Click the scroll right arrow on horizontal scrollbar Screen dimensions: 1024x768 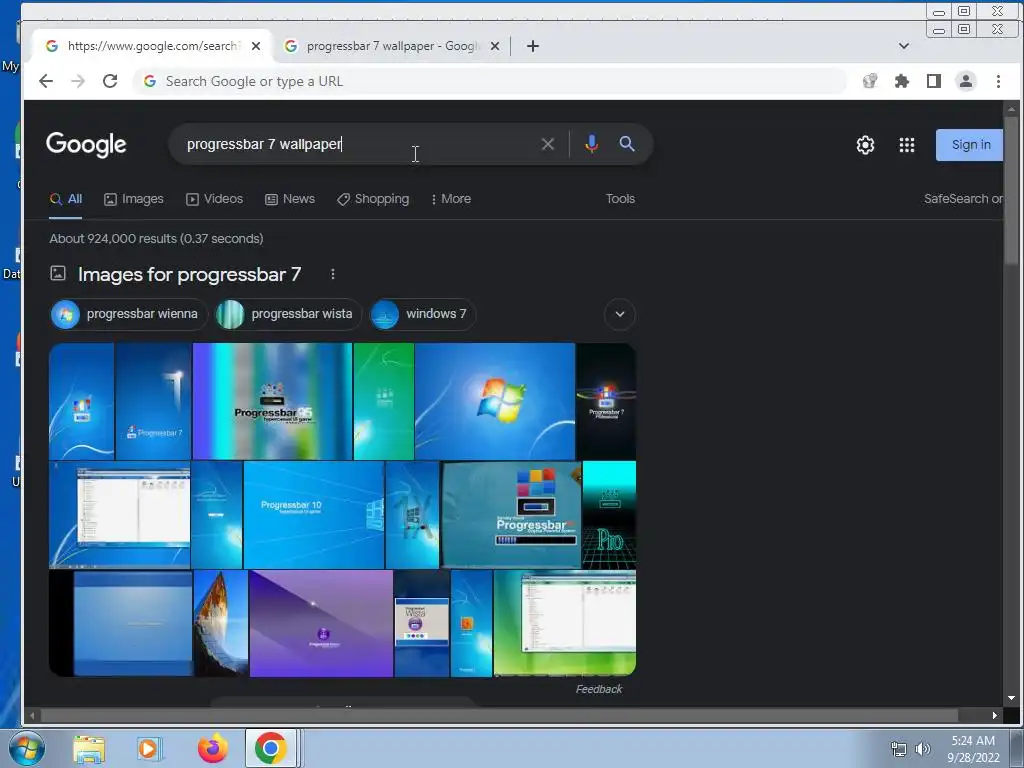[994, 715]
